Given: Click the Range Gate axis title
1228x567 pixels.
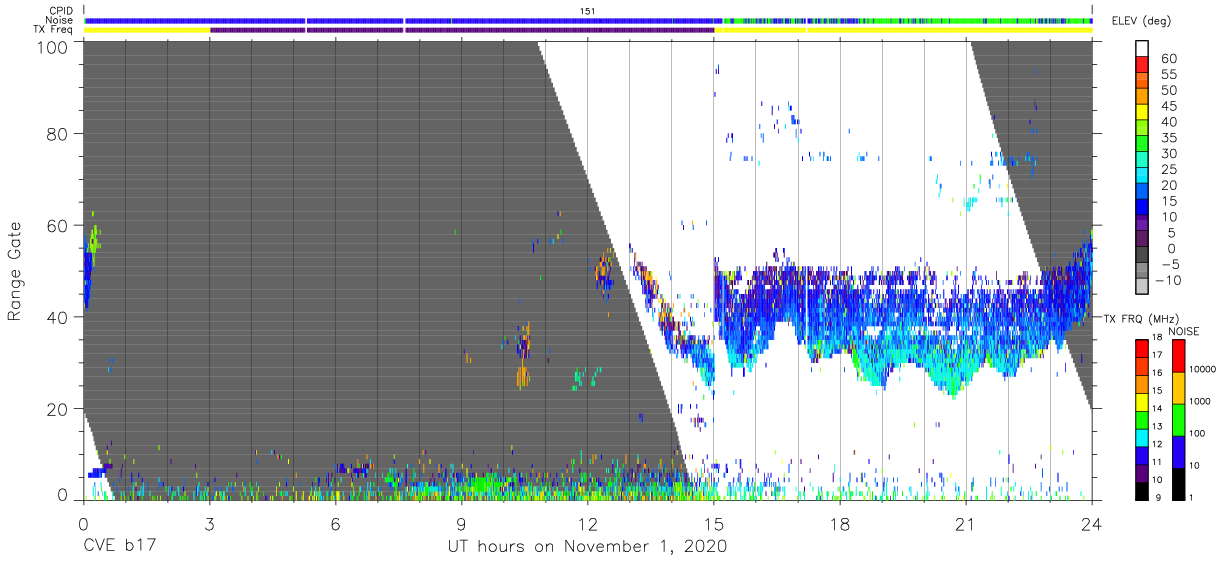Looking at the screenshot, I should 15,270.
